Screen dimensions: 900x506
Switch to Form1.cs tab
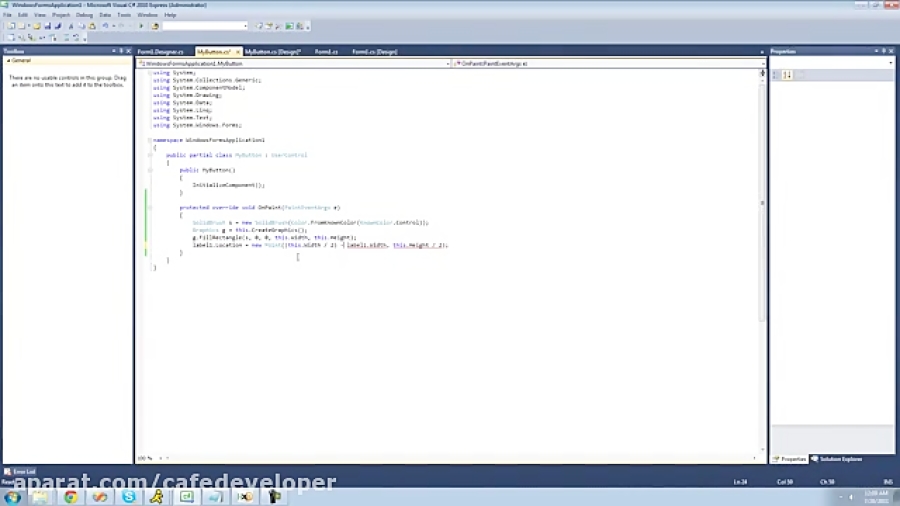pos(326,52)
